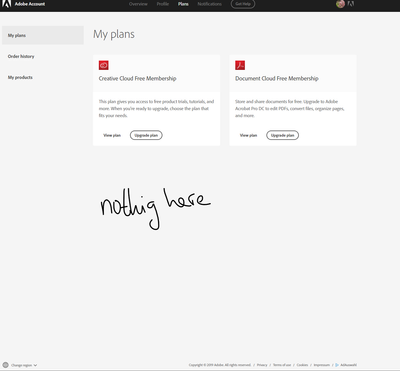
Task: Open the Terms of use link
Action: [282, 365]
